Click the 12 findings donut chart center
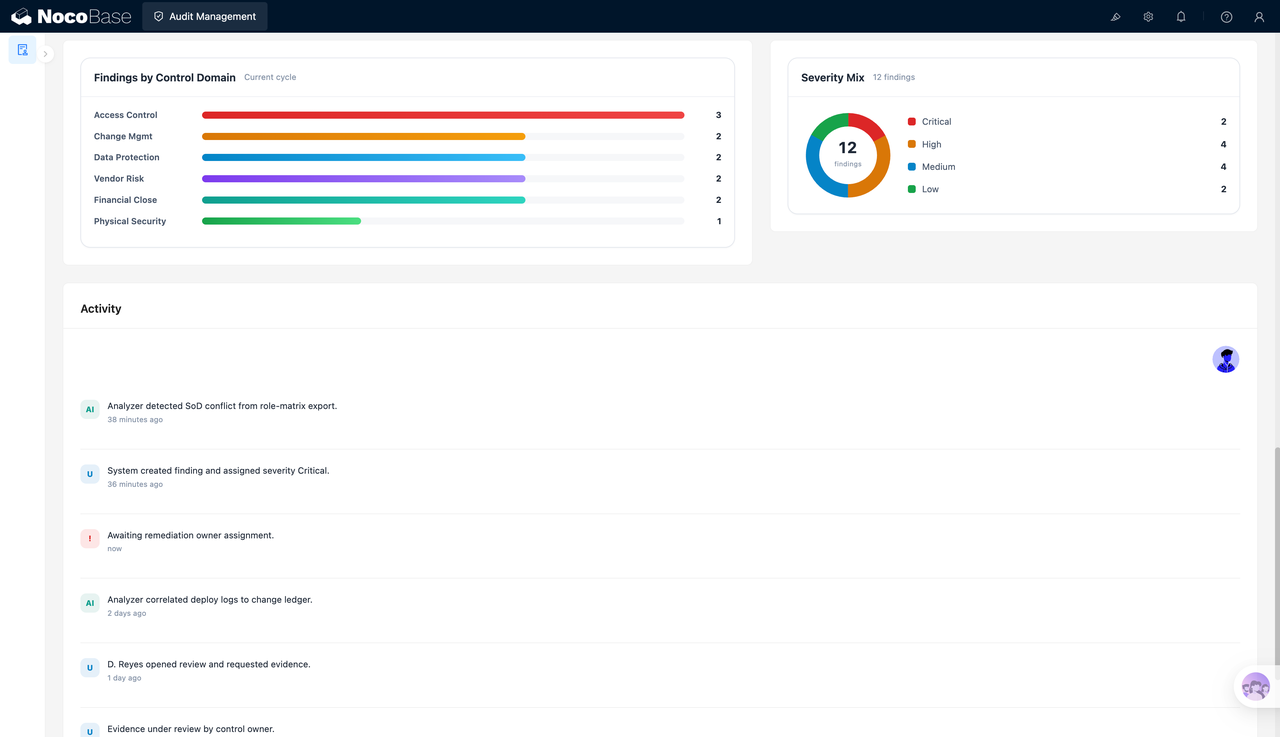 point(848,154)
